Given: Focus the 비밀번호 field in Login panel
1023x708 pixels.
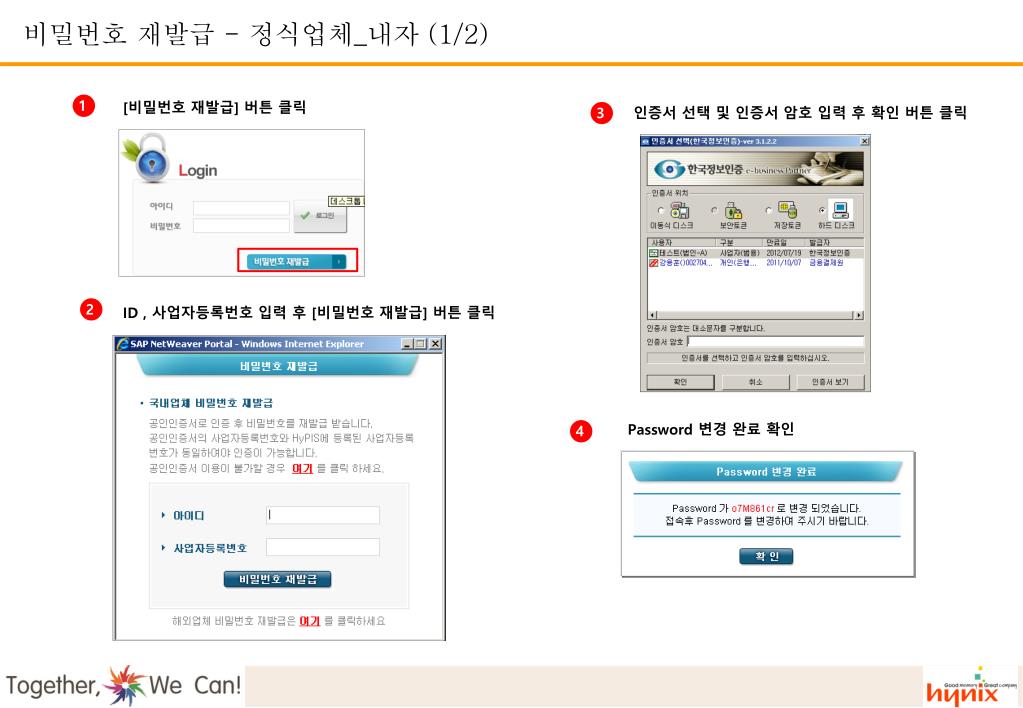Looking at the screenshot, I should [241, 226].
